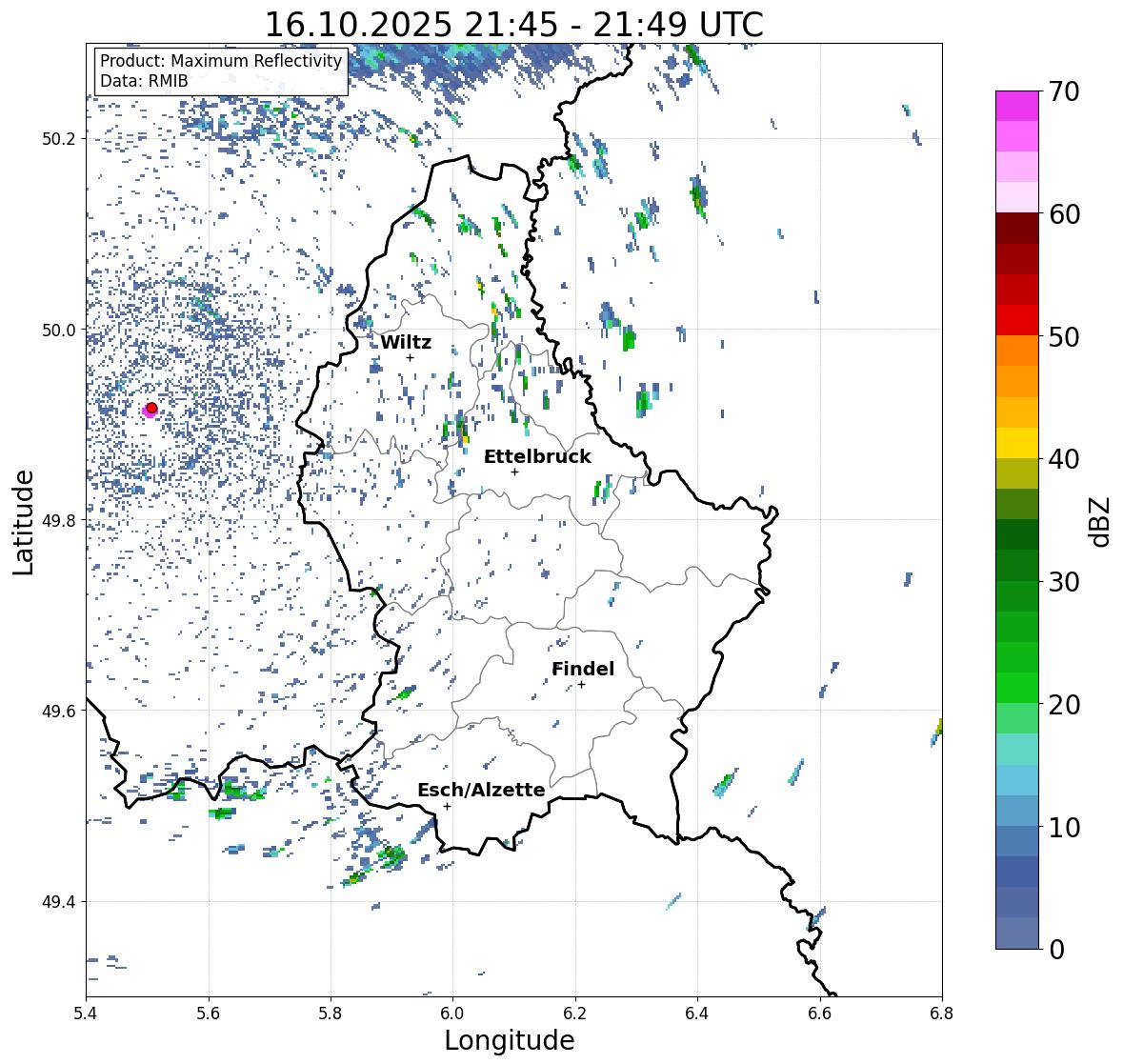
Task: Click the longitude tick label 5.8
Action: click(x=331, y=1014)
